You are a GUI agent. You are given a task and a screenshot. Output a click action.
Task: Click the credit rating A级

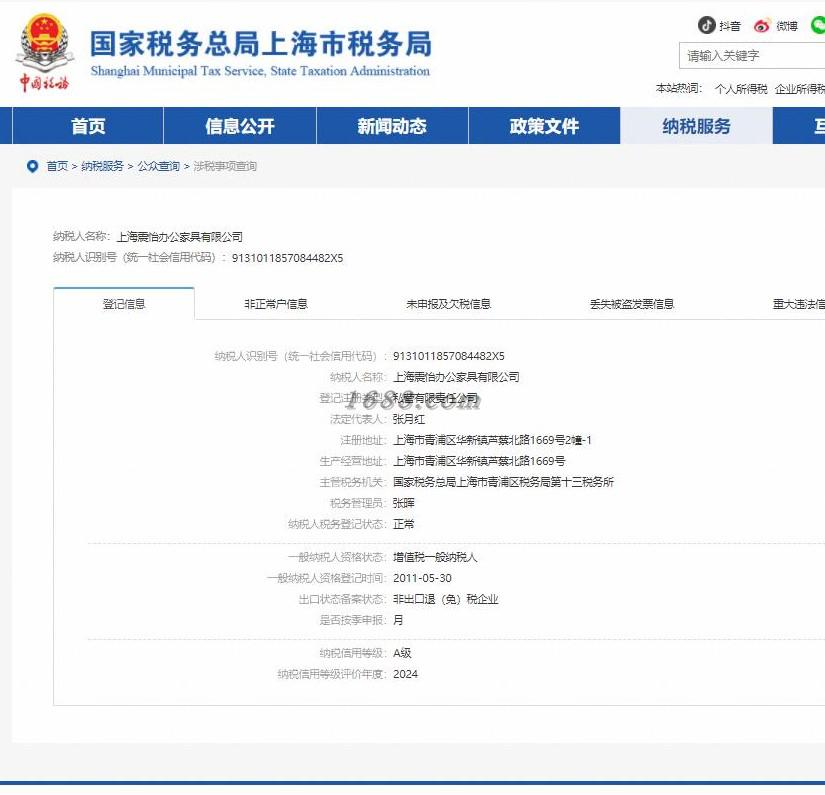[403, 653]
